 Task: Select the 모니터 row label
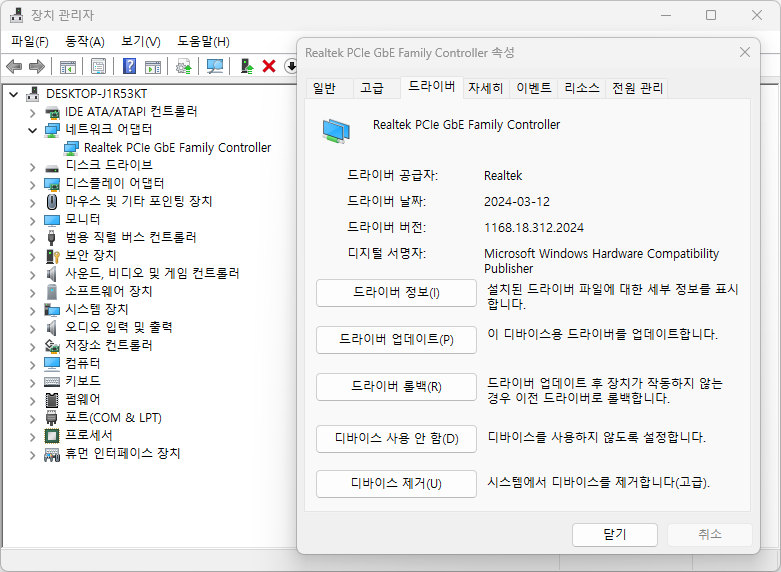click(x=83, y=220)
